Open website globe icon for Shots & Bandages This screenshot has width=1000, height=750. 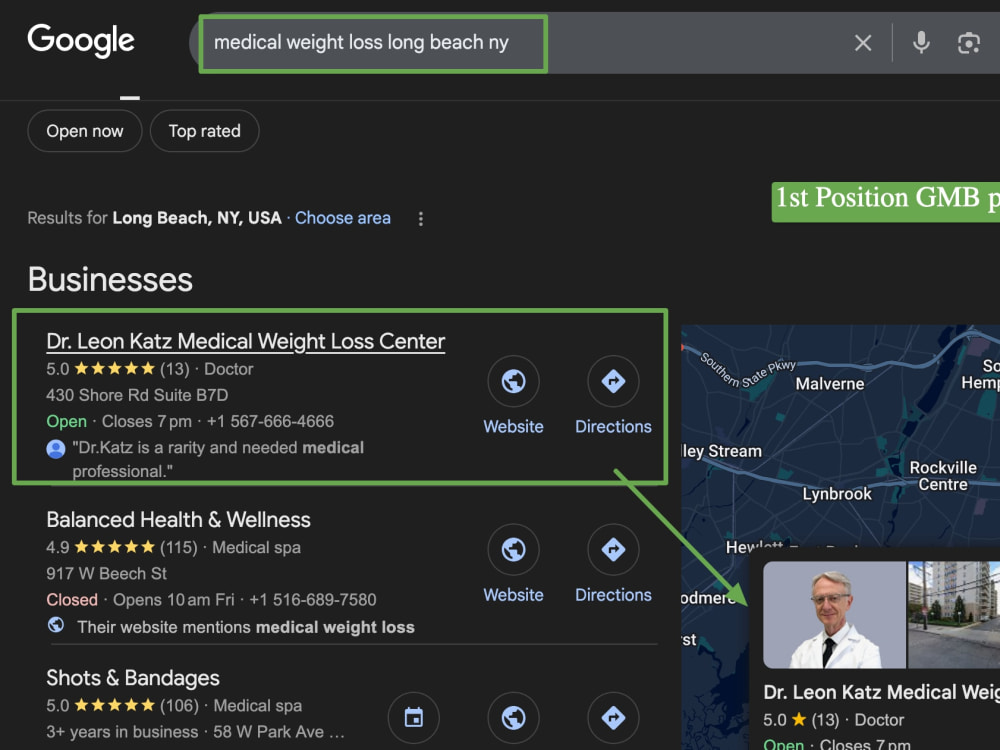tap(513, 718)
